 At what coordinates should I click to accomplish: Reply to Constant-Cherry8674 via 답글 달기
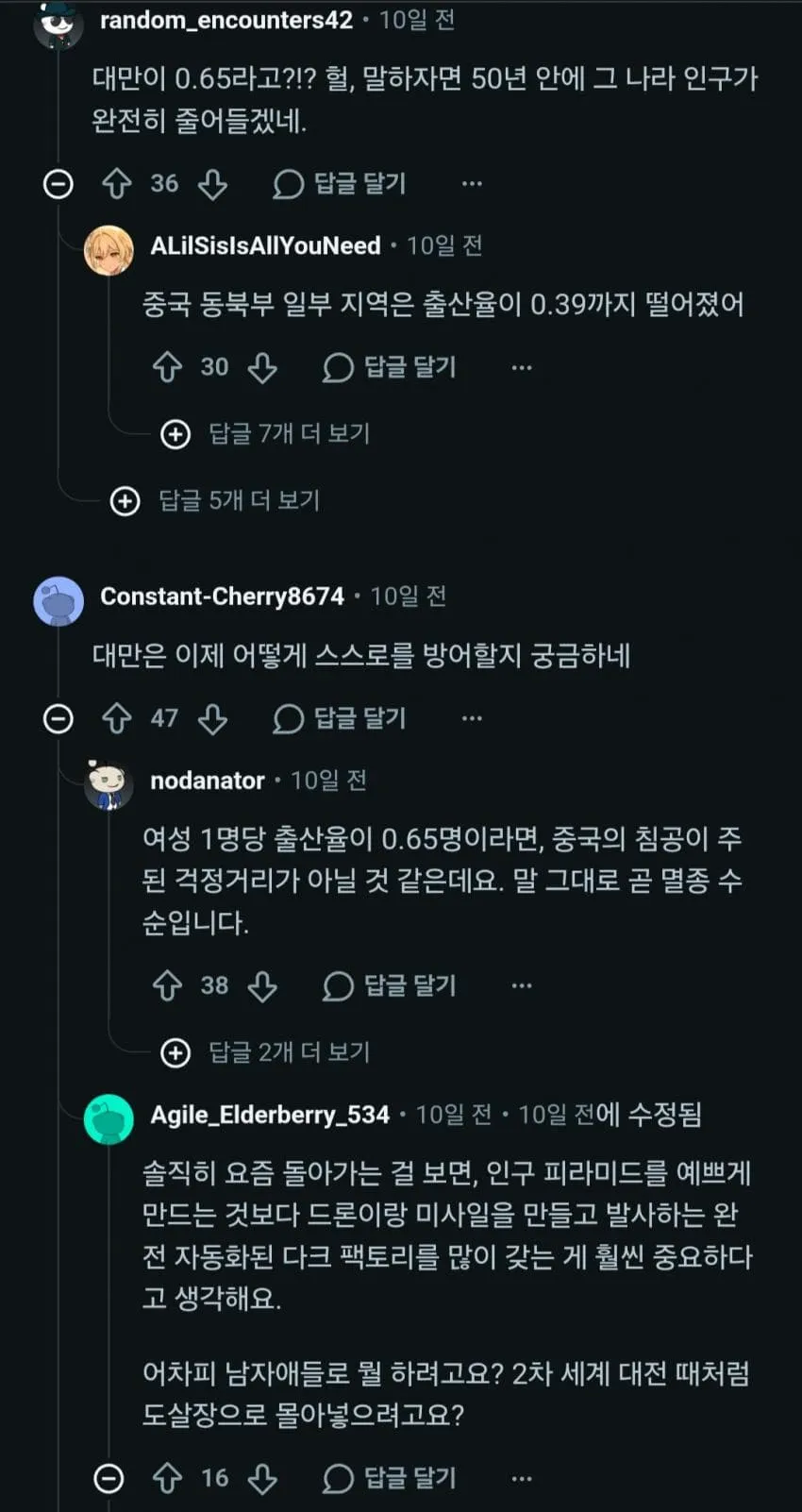tap(340, 719)
